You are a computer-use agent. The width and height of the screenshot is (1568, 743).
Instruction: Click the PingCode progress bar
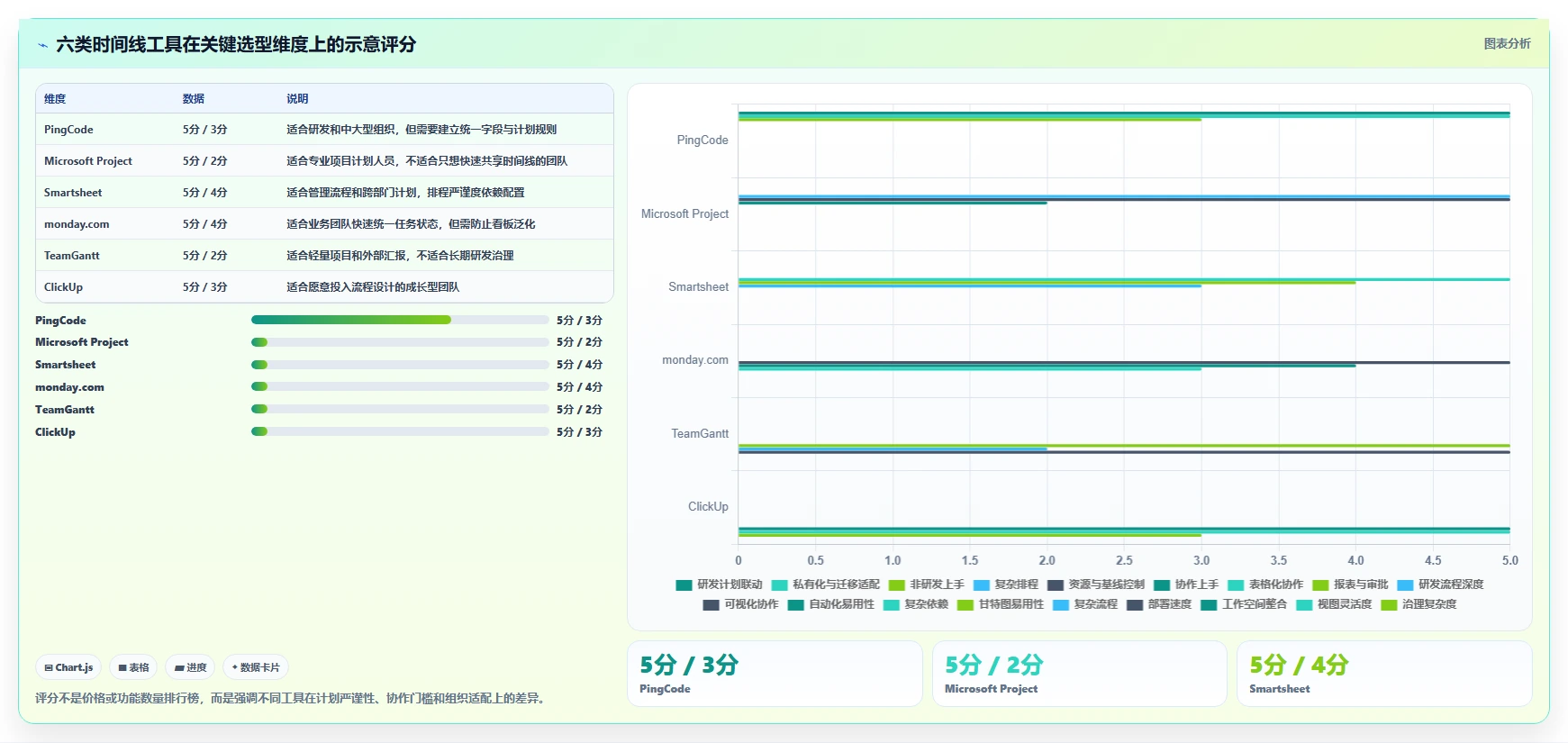coord(400,320)
